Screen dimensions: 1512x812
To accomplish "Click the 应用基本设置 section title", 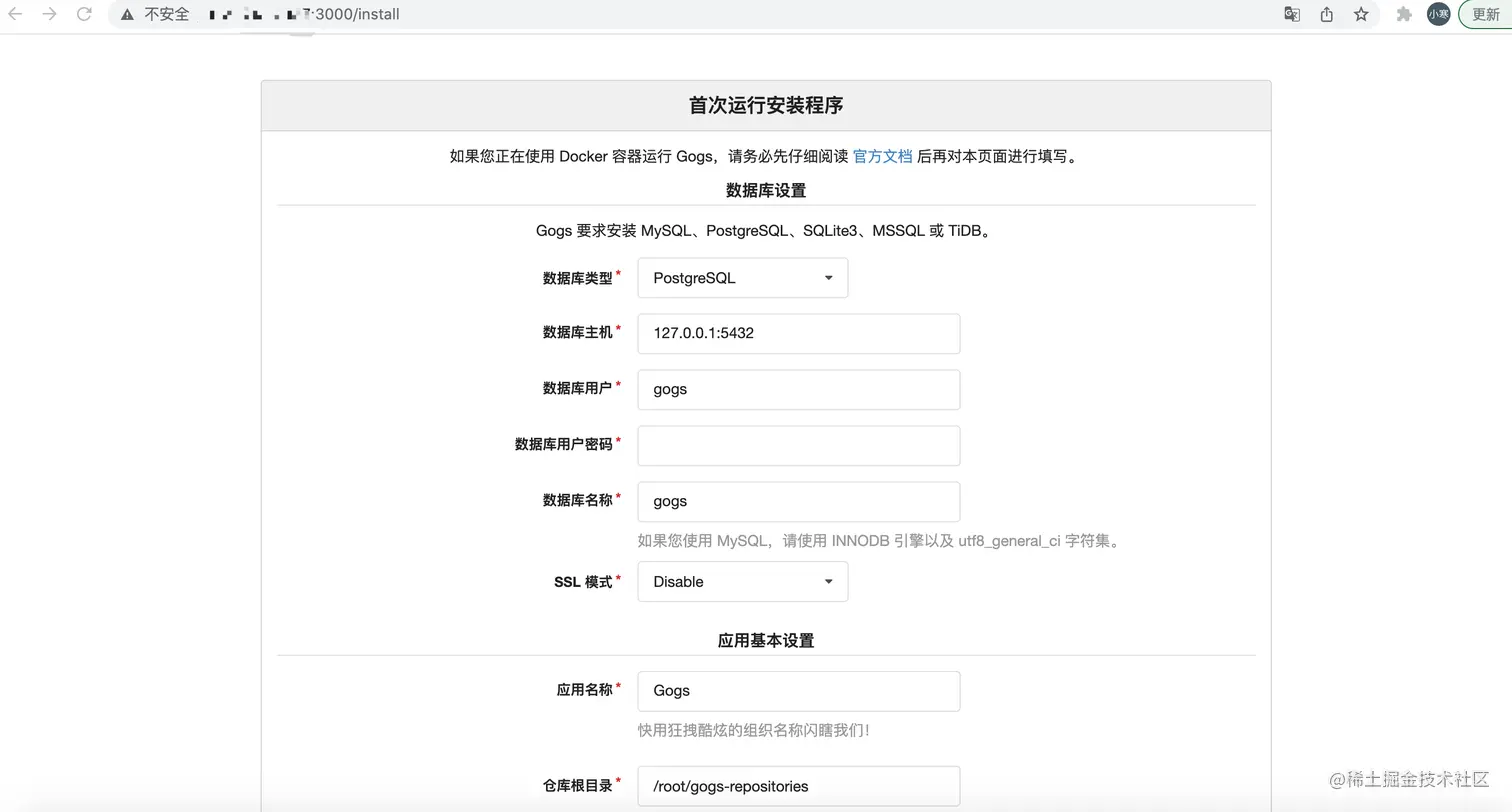I will (766, 640).
